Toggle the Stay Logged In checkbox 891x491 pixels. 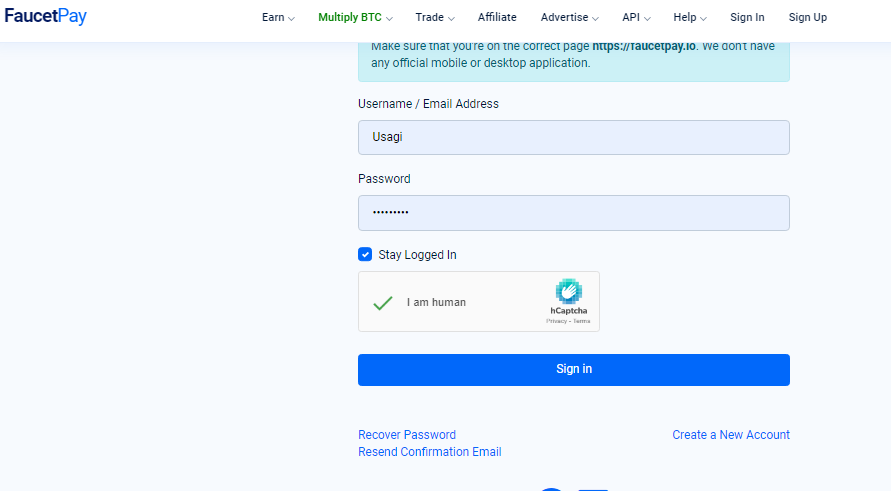click(x=365, y=254)
